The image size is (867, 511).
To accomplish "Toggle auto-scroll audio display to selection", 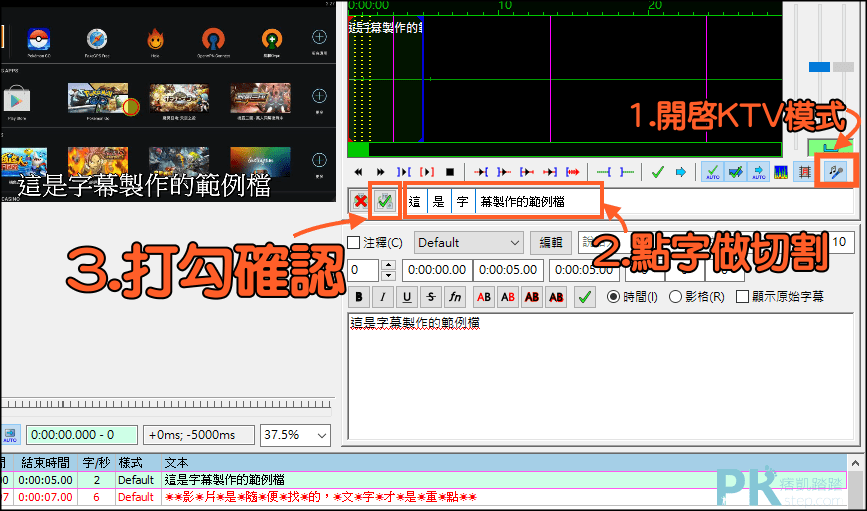I will (758, 172).
